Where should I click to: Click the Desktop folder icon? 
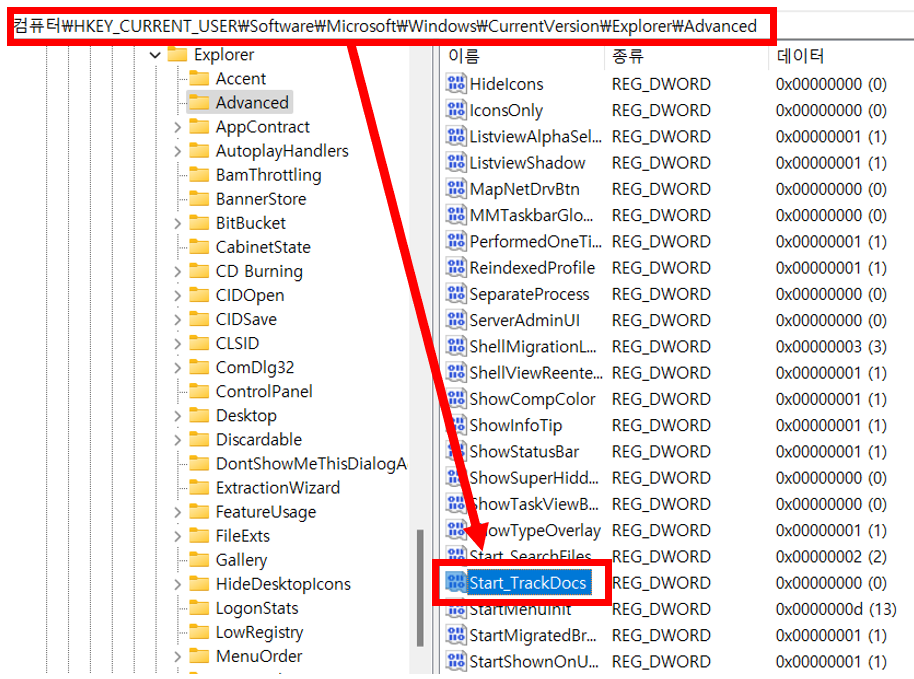pos(199,415)
